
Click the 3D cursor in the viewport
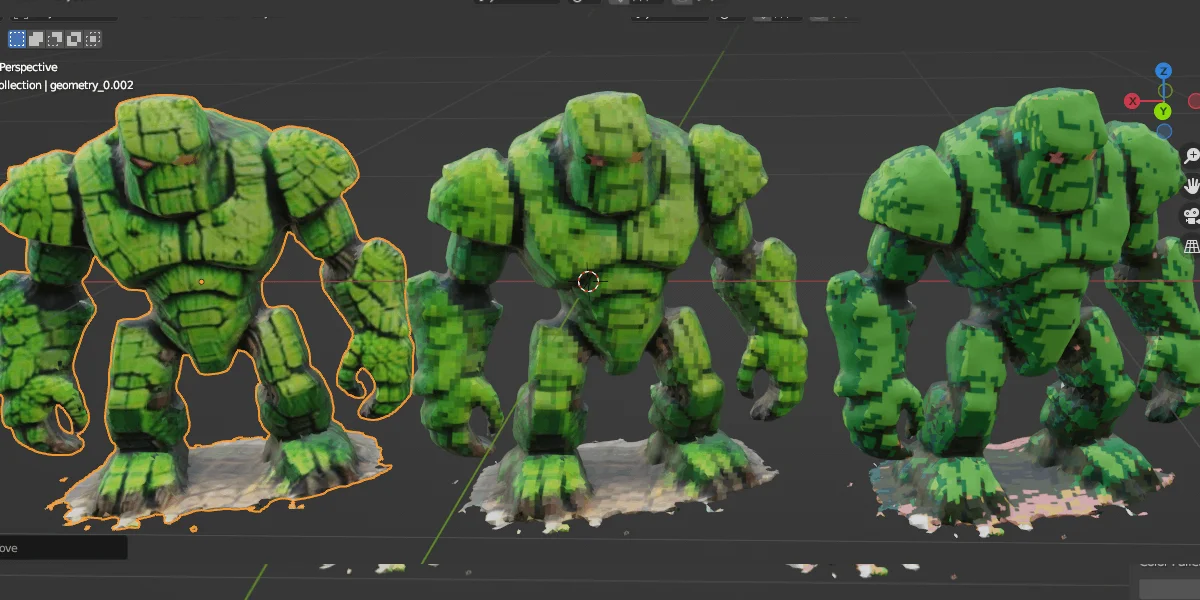589,281
